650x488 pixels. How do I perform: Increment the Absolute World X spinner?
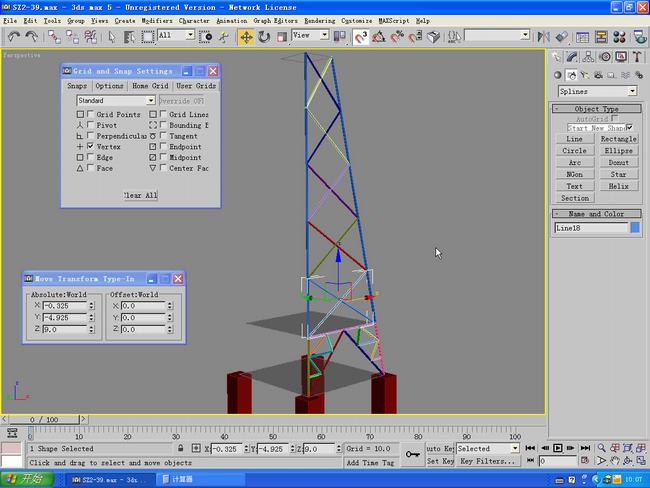(x=92, y=303)
